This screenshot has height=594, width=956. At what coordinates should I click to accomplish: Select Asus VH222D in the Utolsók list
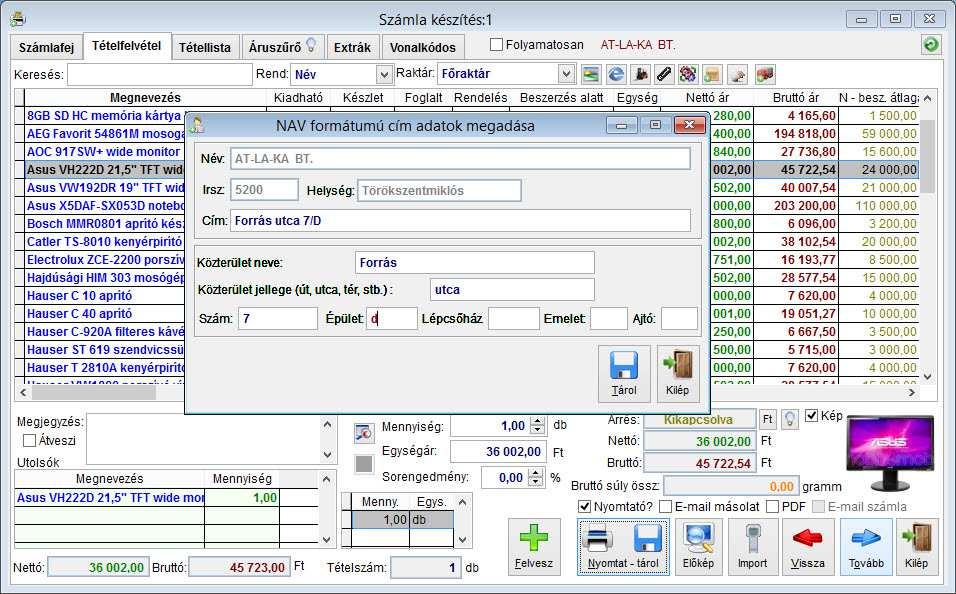coord(110,498)
